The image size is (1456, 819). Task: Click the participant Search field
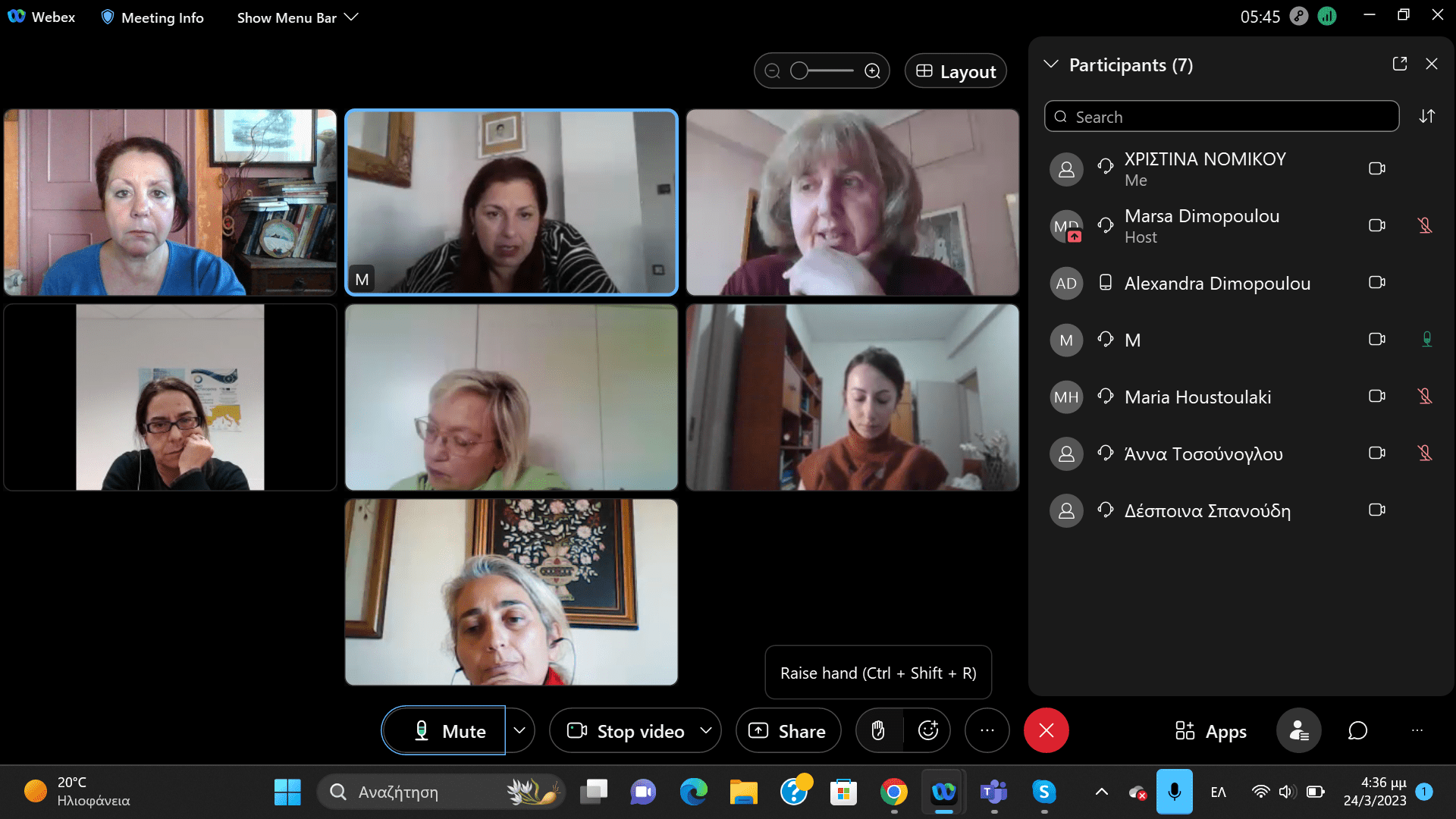1222,117
